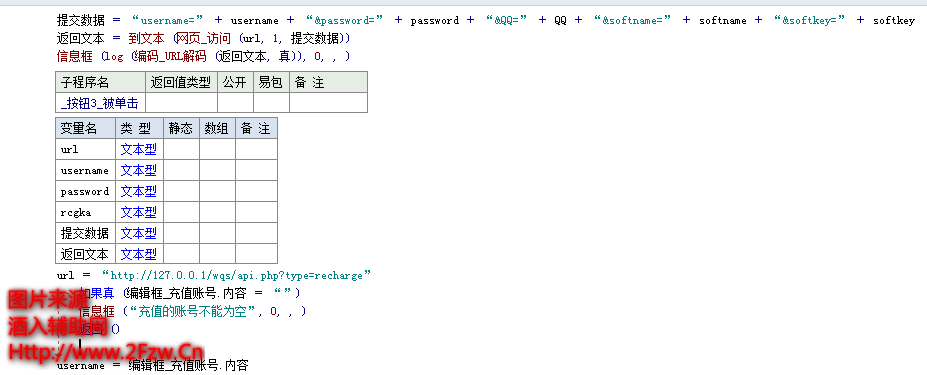Click the "username=" string literal
The height and width of the screenshot is (375, 927).
click(167, 20)
